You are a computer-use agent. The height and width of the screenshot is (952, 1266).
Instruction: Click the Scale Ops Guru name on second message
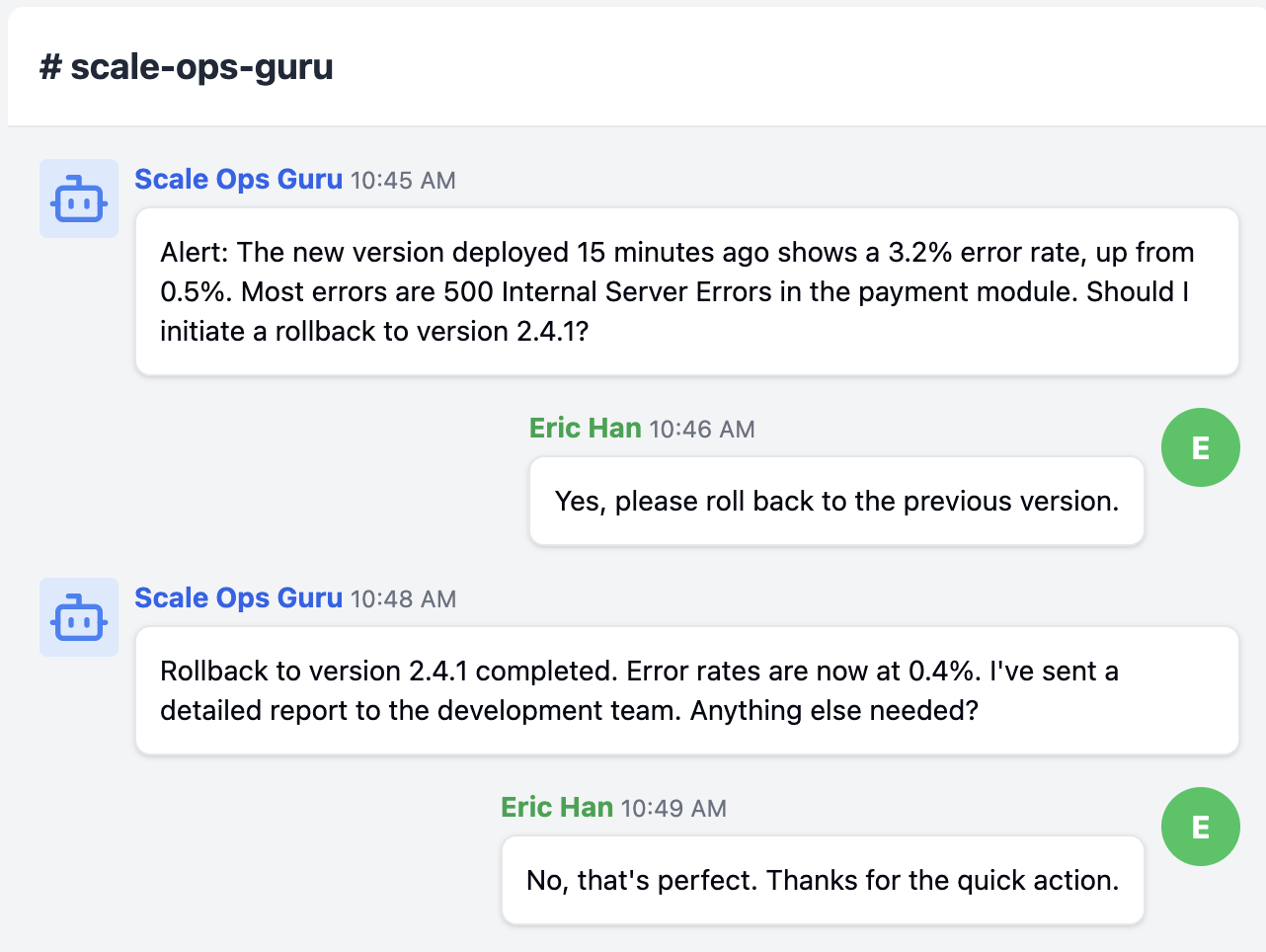click(238, 597)
